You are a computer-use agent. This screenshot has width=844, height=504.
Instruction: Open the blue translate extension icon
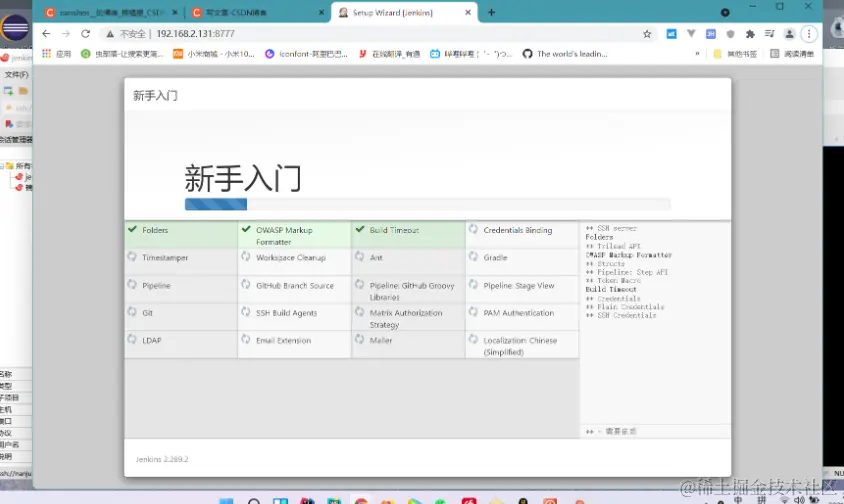pyautogui.click(x=671, y=34)
